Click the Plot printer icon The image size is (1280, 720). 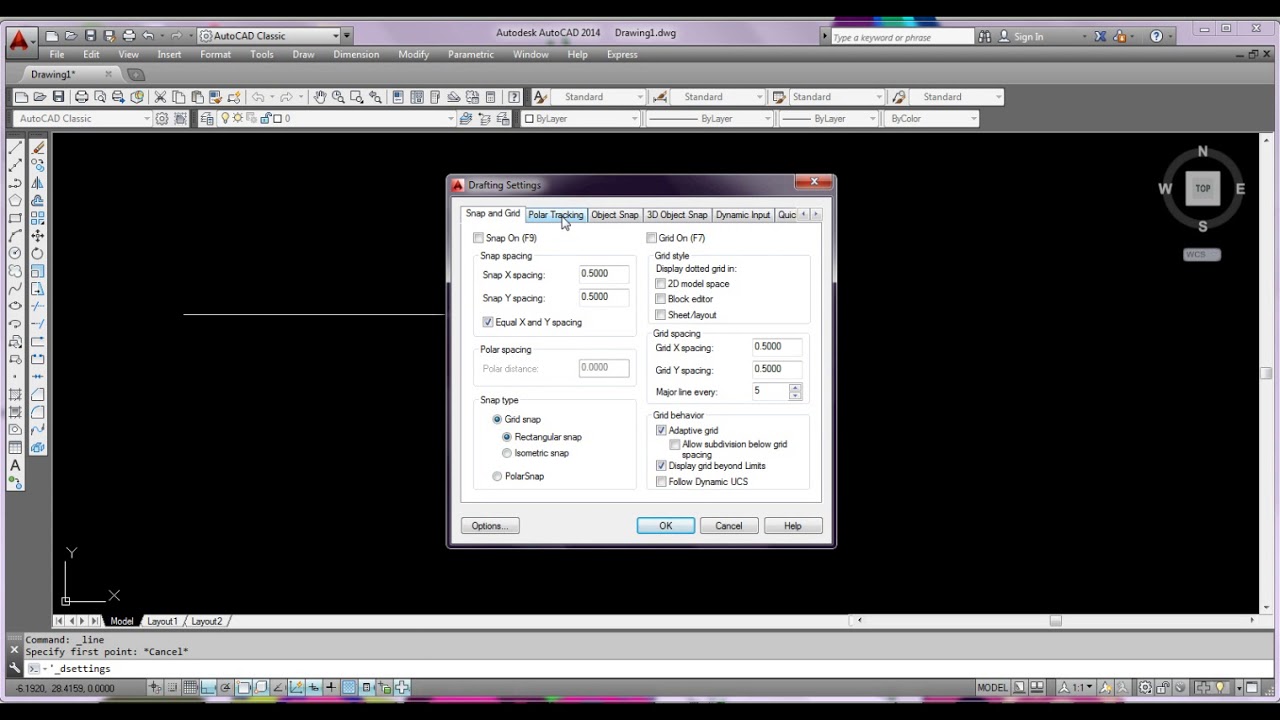[x=82, y=97]
